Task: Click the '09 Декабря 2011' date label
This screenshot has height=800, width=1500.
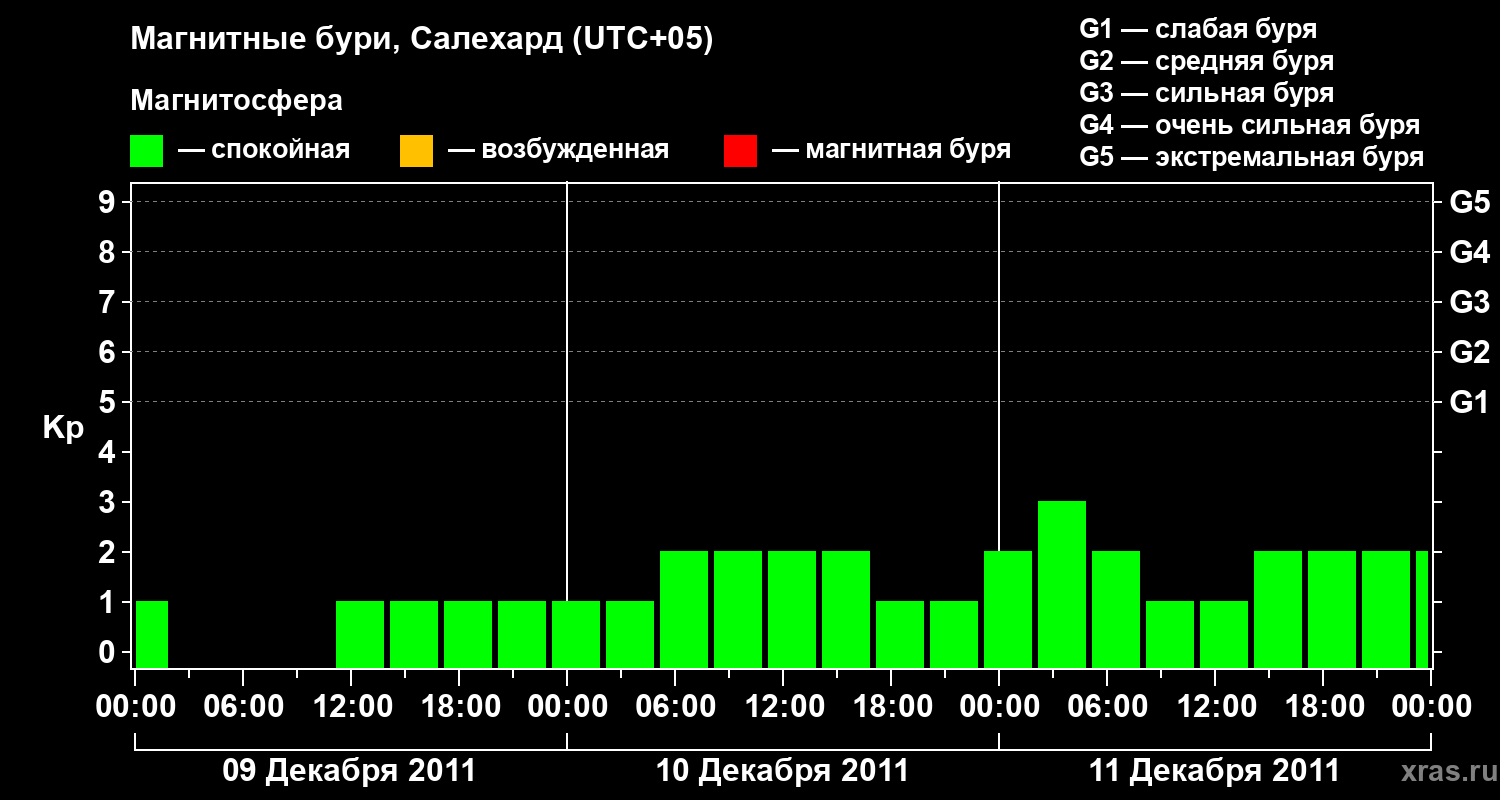Action: 349,771
